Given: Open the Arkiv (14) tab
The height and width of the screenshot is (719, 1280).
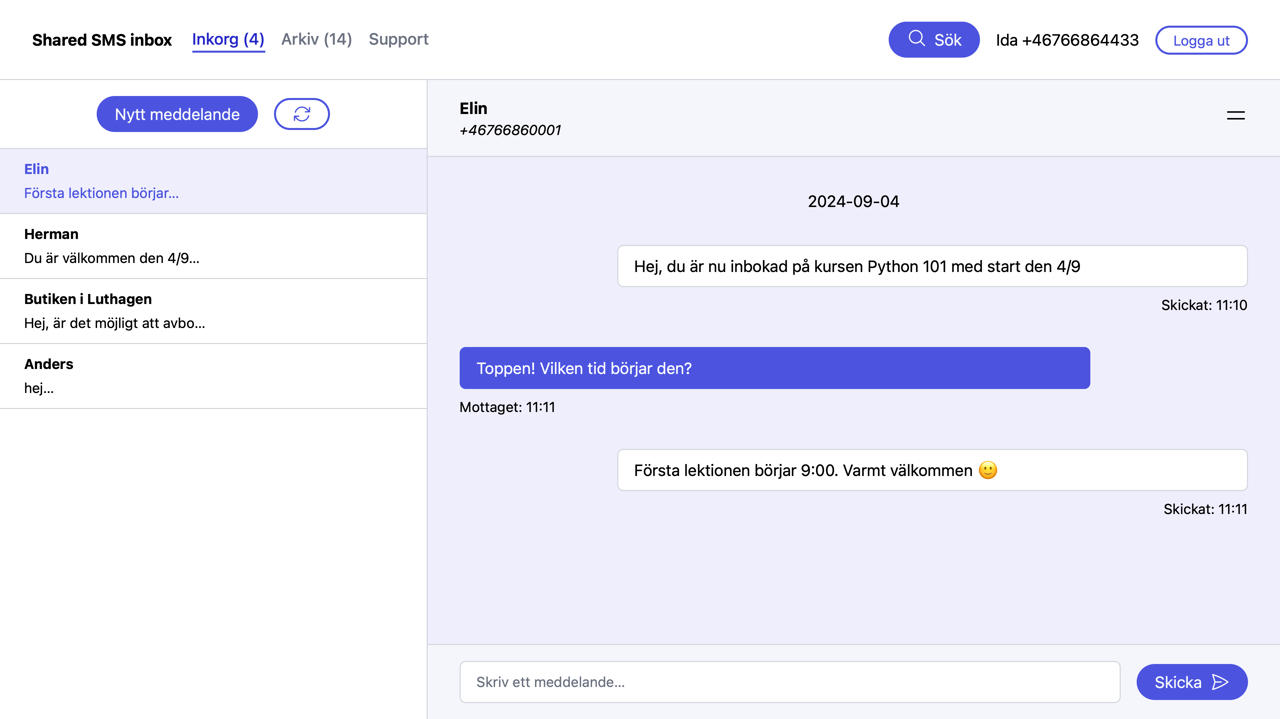Looking at the screenshot, I should tap(316, 39).
